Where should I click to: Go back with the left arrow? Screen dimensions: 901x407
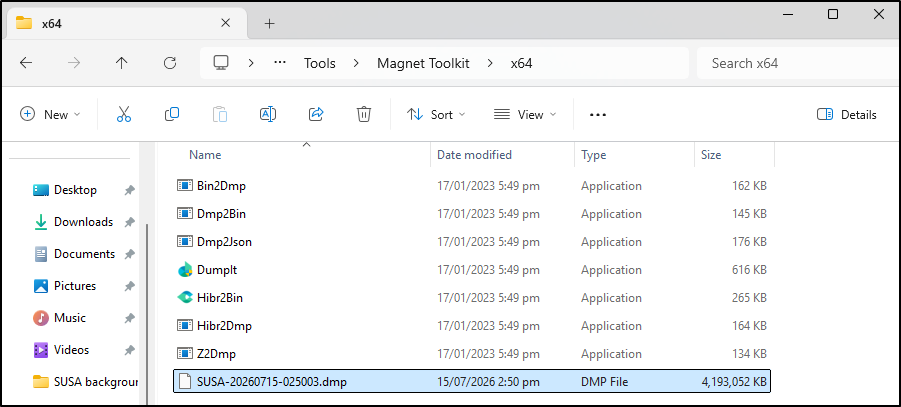[26, 63]
